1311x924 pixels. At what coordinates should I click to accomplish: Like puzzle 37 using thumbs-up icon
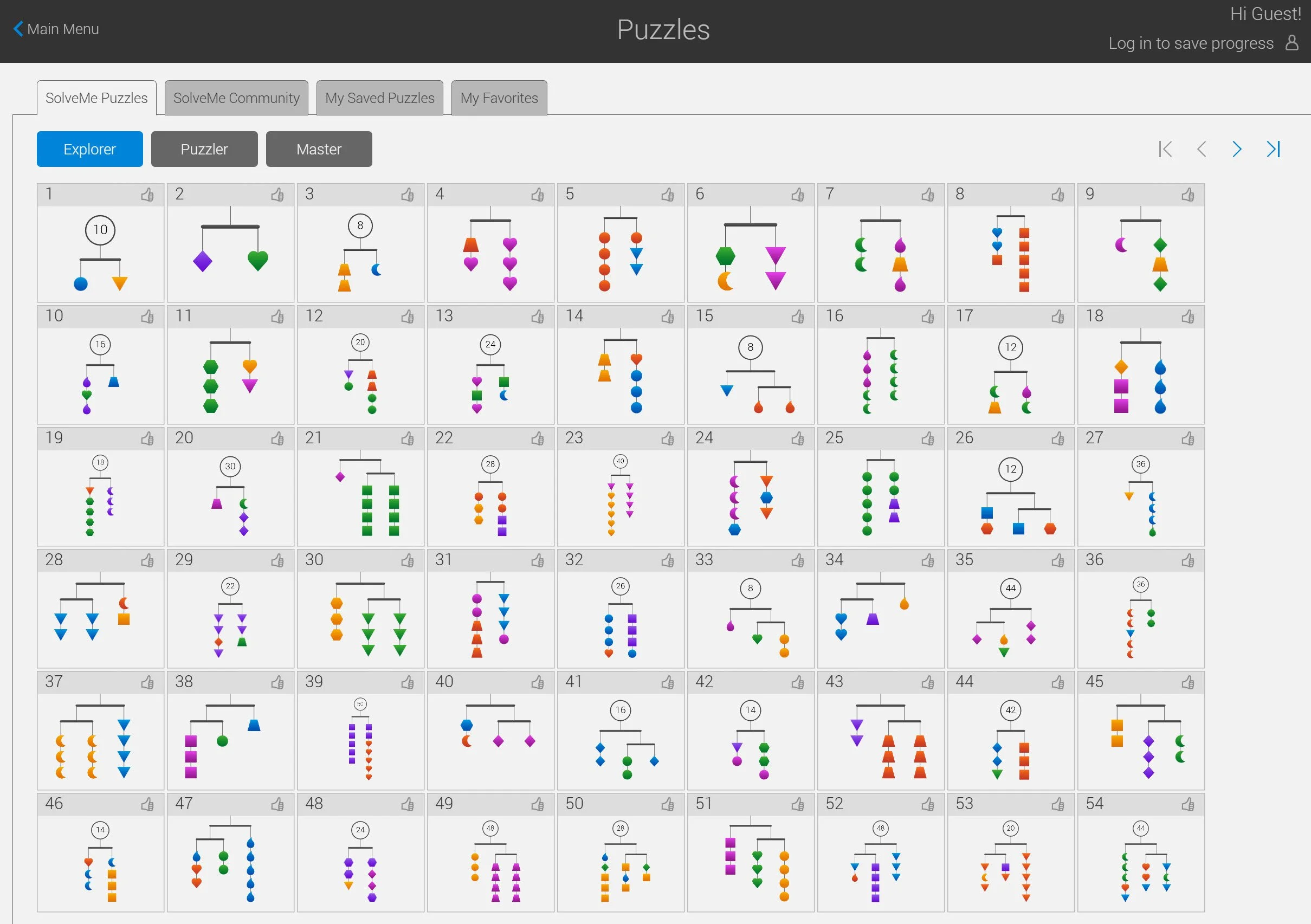coord(147,682)
